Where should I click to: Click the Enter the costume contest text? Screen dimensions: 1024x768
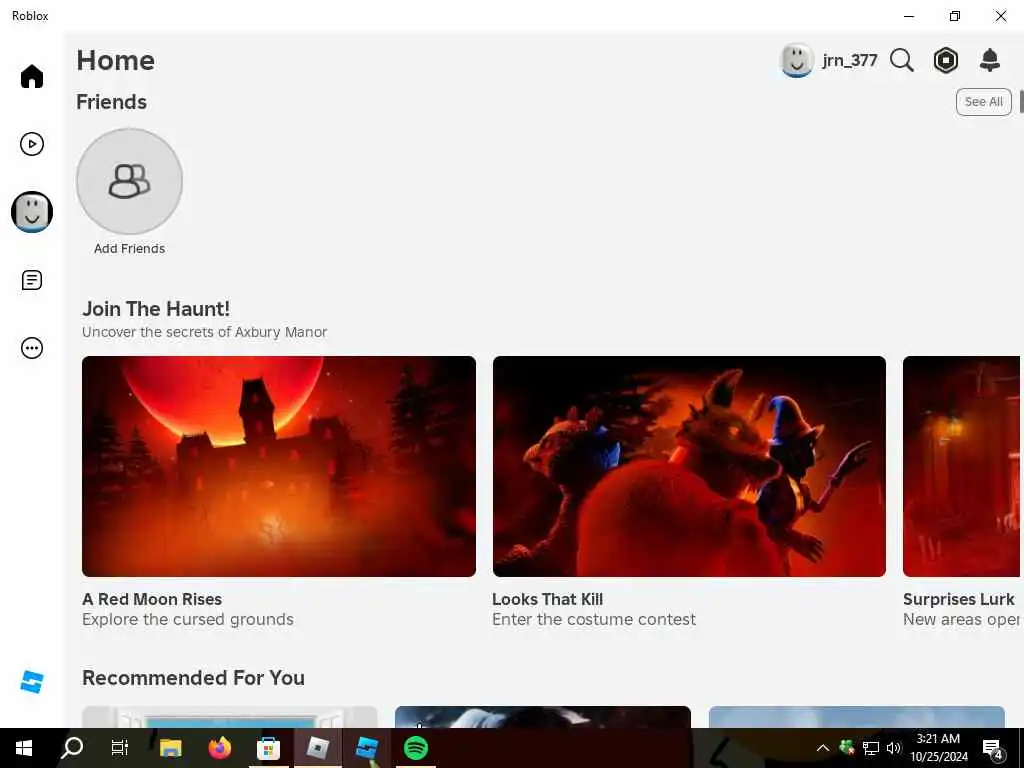594,619
